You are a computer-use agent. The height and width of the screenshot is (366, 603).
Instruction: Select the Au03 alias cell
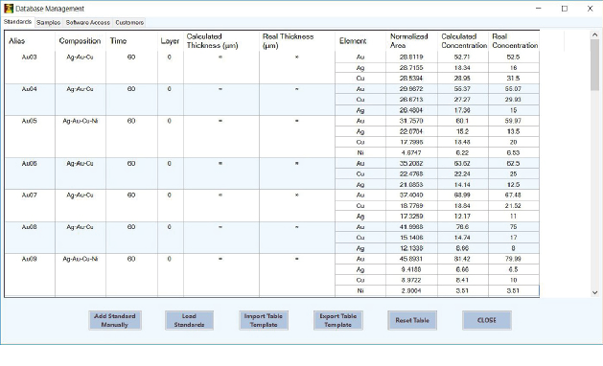tap(30, 67)
